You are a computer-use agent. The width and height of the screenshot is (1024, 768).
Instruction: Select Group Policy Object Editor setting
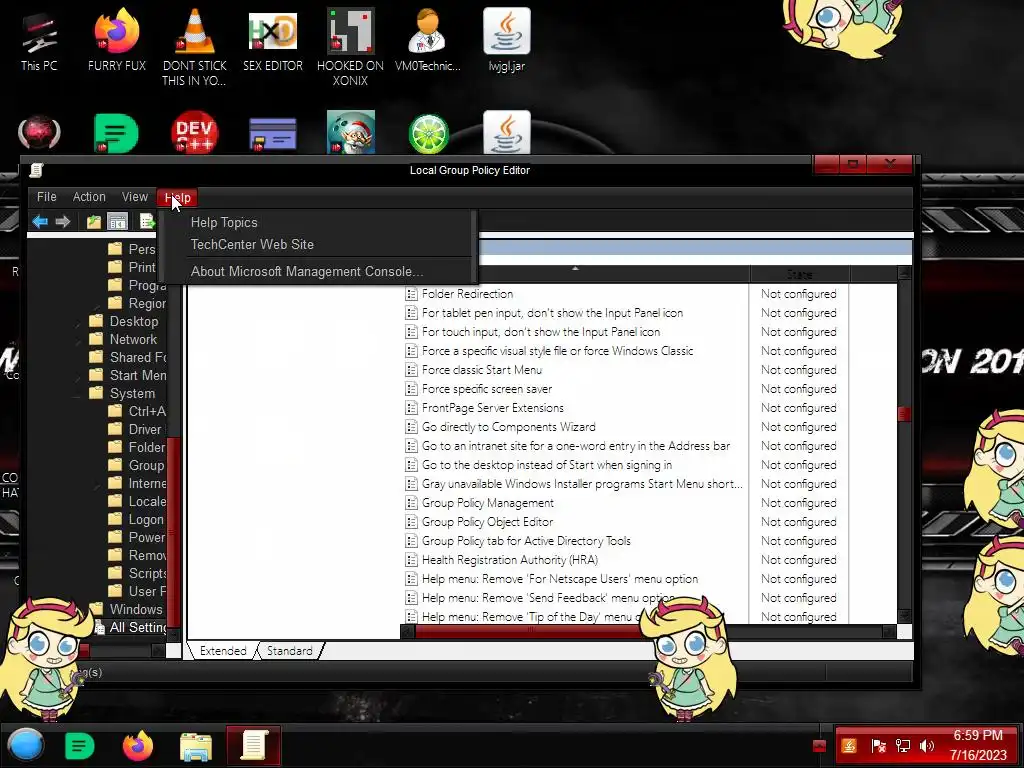pyautogui.click(x=487, y=522)
